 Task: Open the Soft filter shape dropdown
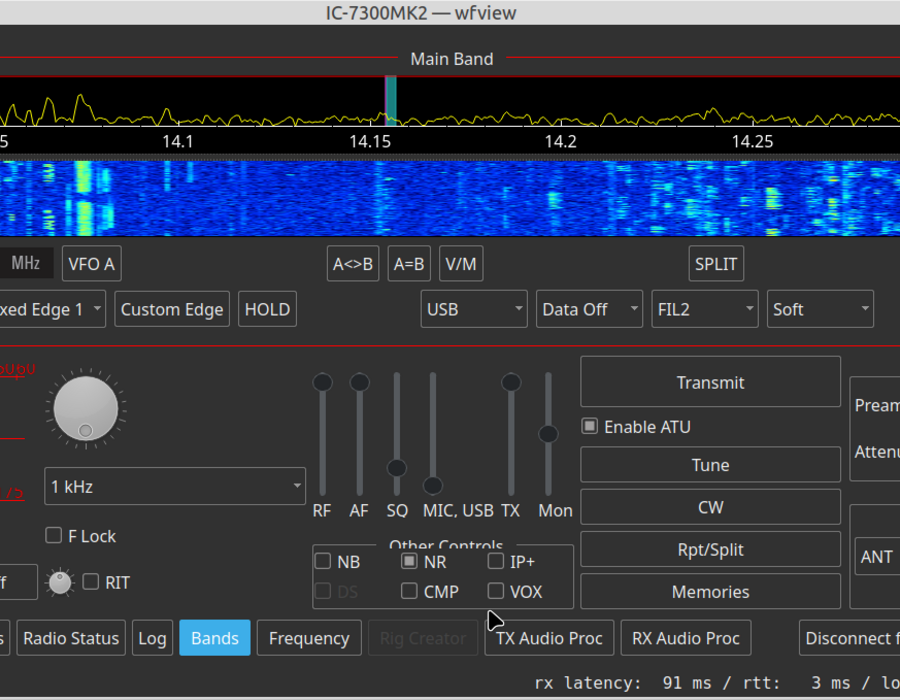[820, 309]
